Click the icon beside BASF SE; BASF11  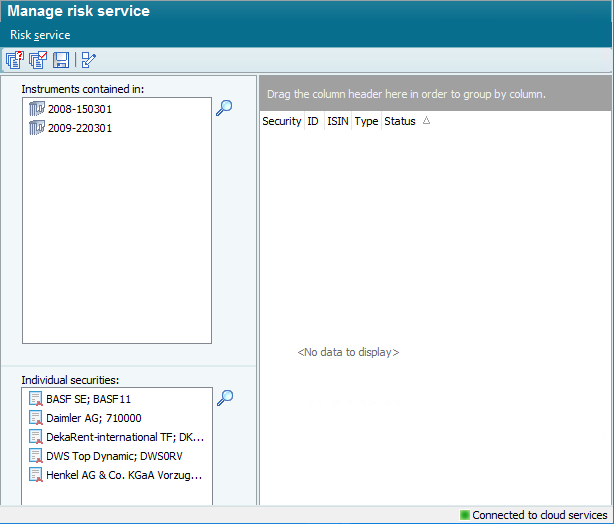pos(36,399)
